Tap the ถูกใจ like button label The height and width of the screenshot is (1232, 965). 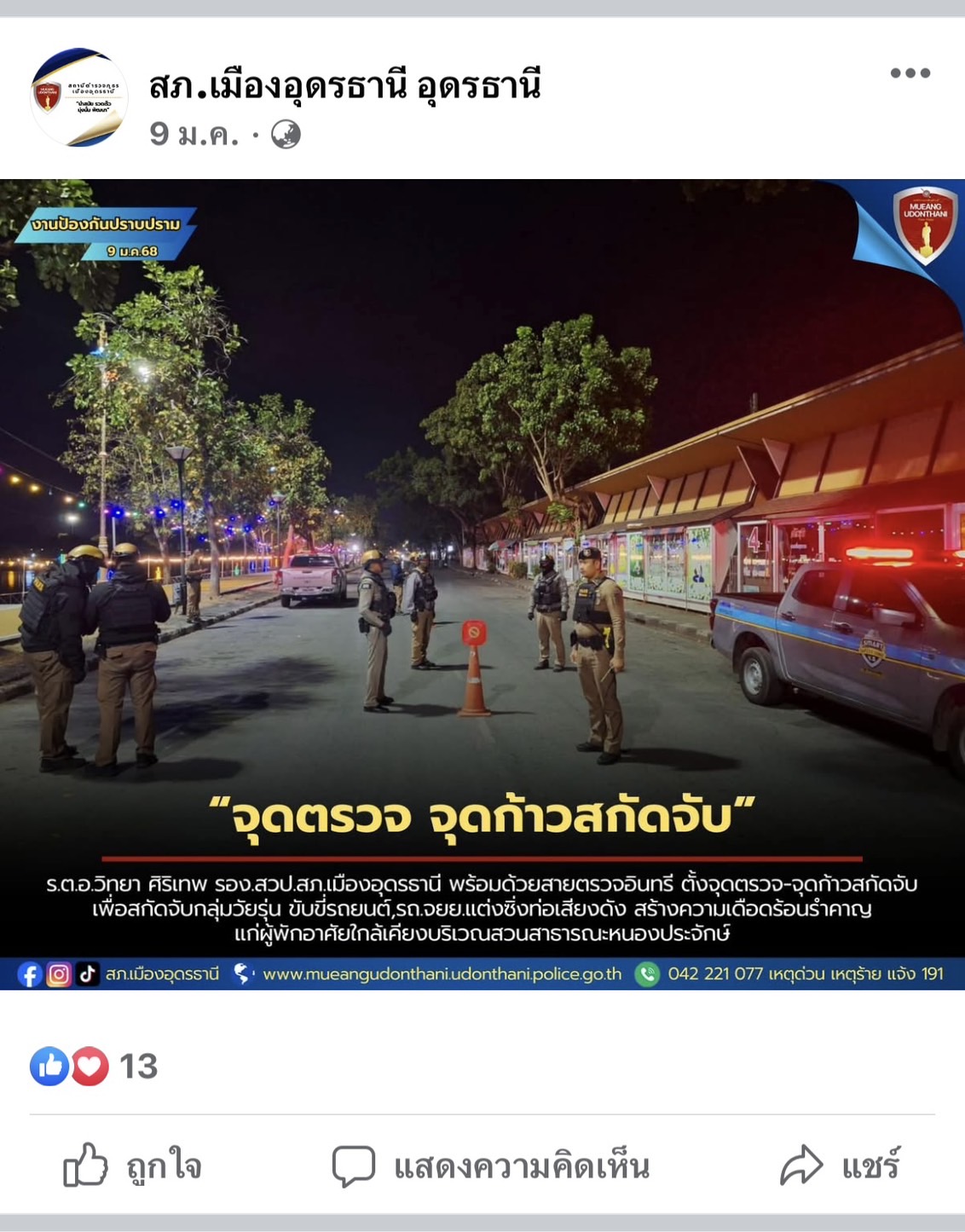coord(165,1165)
